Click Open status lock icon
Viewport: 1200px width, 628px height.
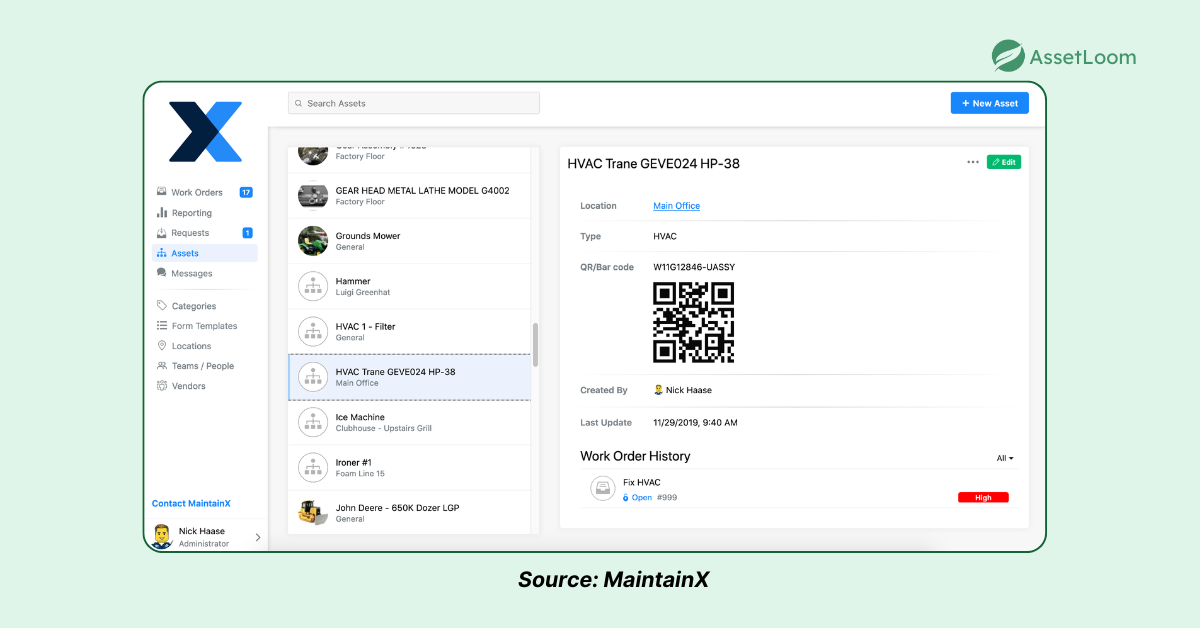(626, 497)
